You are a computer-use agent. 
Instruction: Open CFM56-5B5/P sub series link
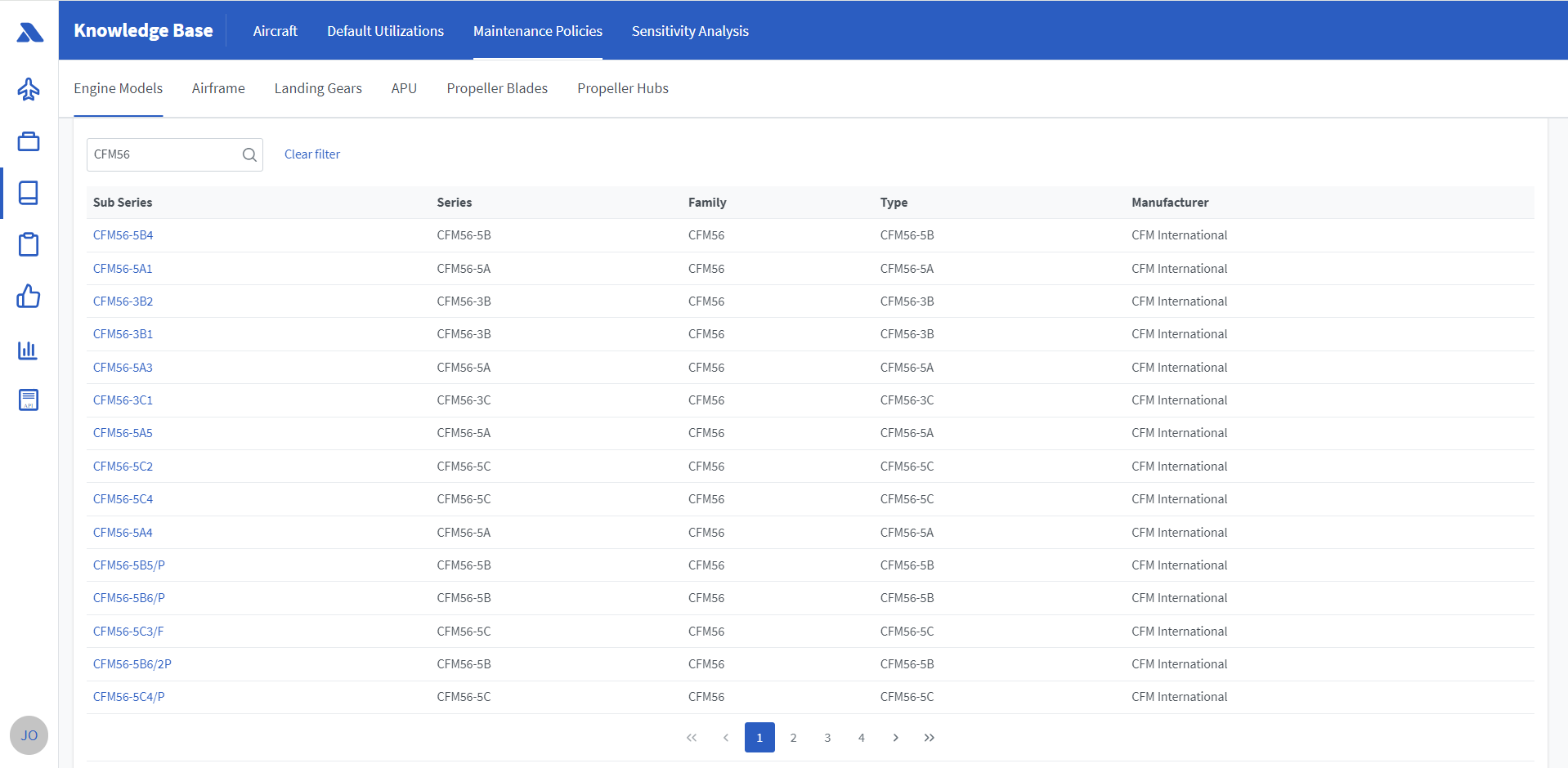coord(129,565)
